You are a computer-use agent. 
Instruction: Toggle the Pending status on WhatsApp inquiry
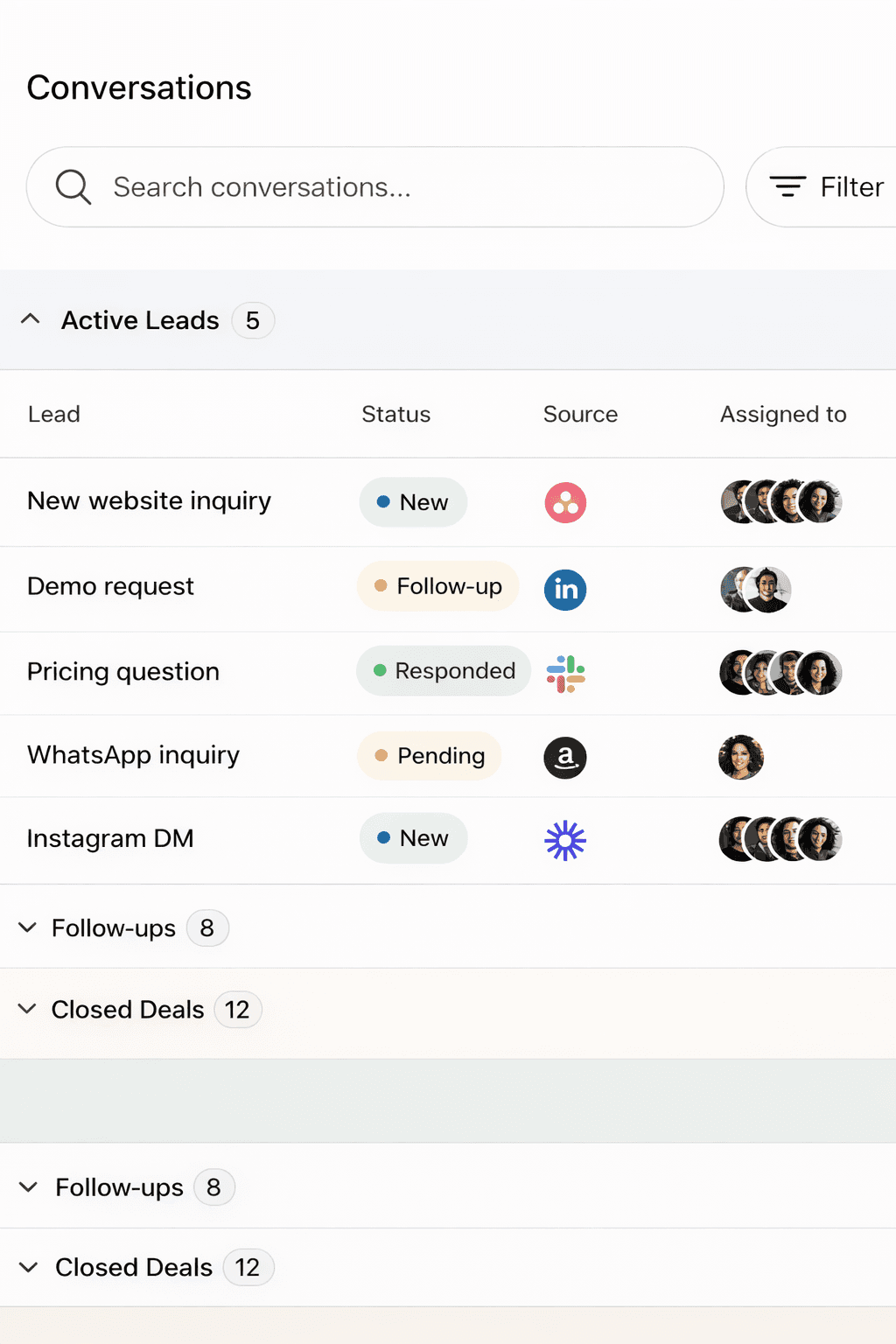coord(429,756)
